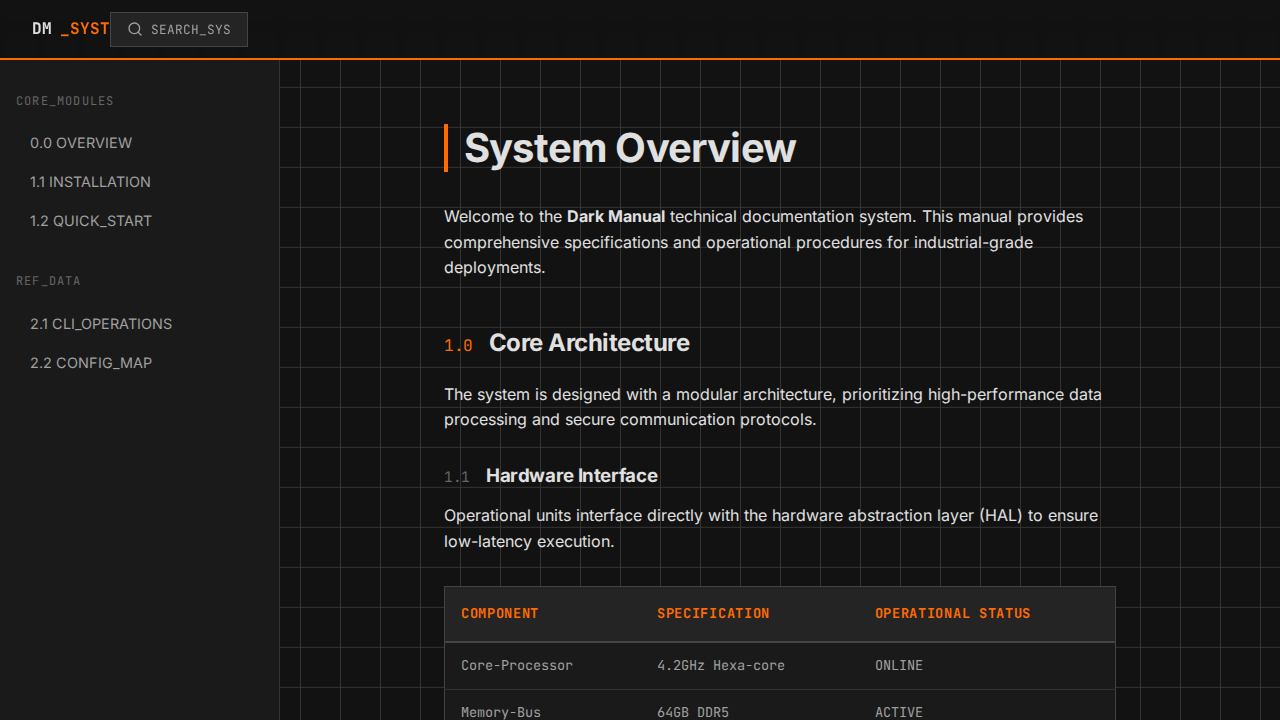
Task: Click the 4.2GHz Hexa-core specification cell
Action: [720, 666]
